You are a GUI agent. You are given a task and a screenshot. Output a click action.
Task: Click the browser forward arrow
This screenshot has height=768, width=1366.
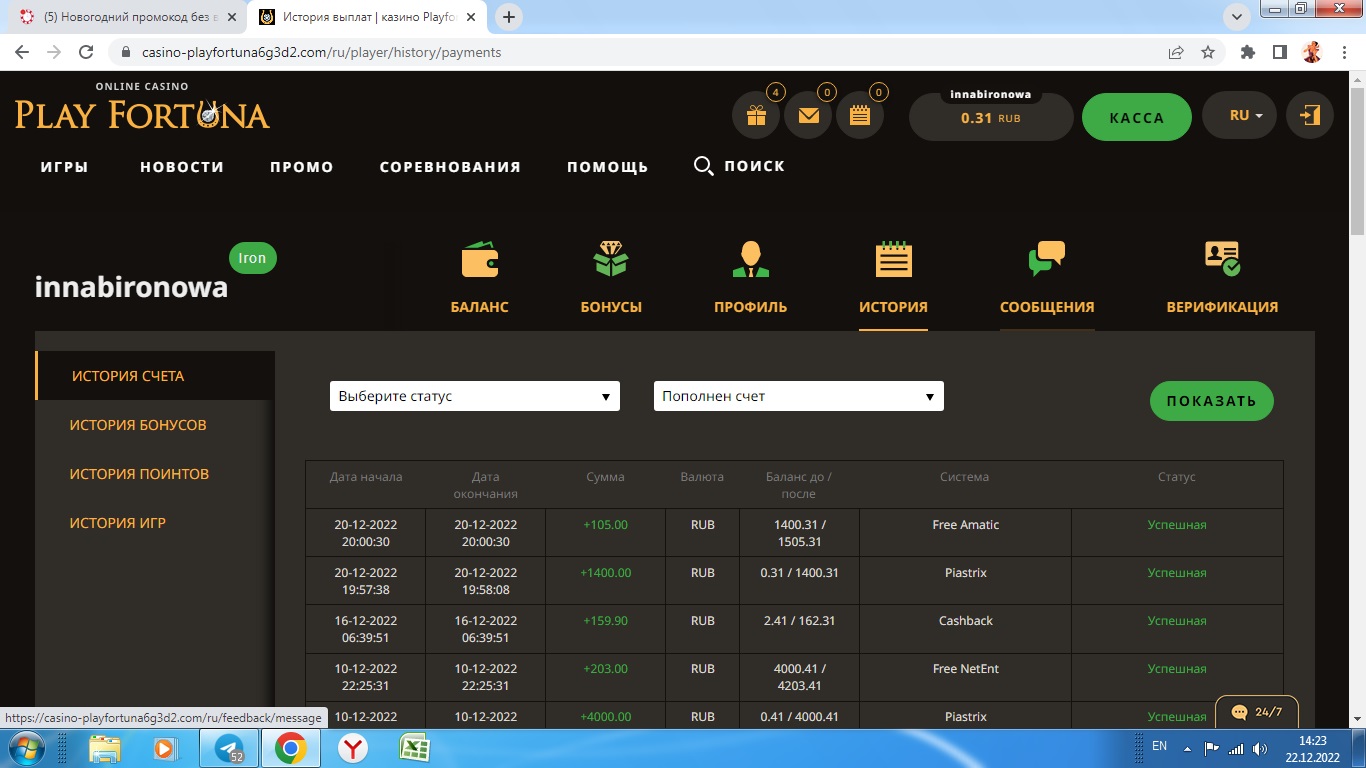pos(54,52)
